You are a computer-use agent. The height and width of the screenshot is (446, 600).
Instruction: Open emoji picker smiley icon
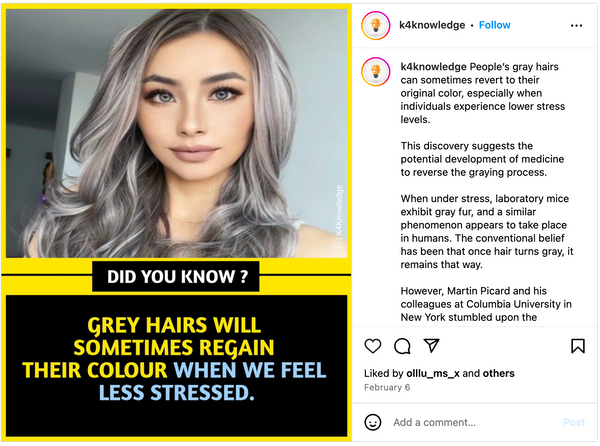(373, 422)
